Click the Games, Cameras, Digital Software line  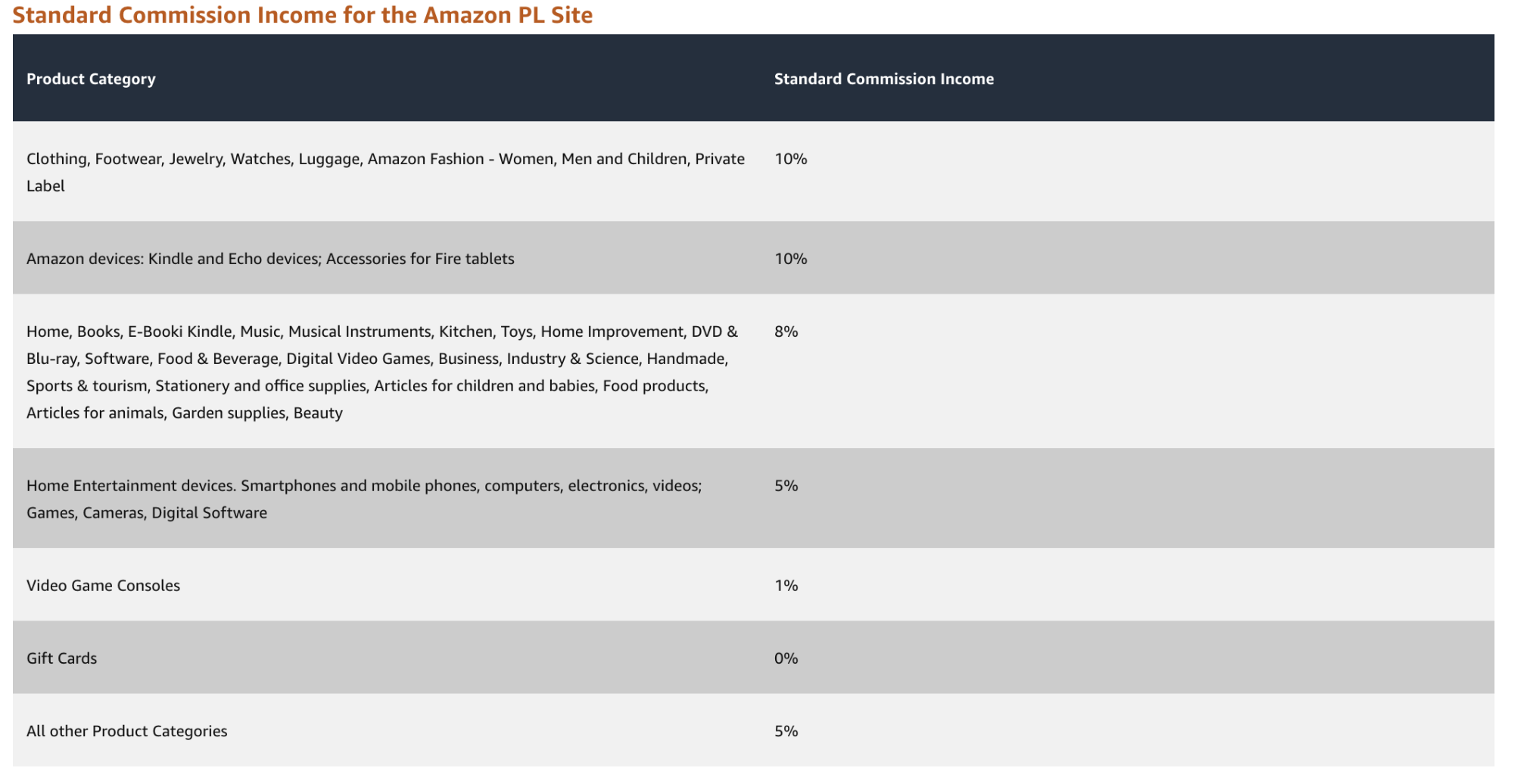(x=146, y=513)
